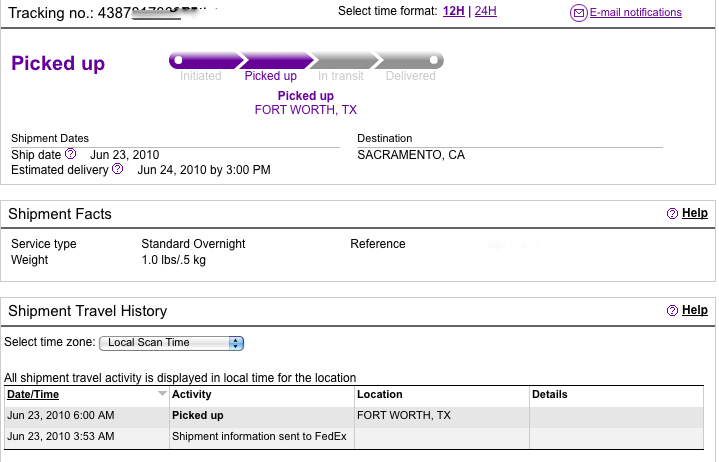Click the Location column header

pos(380,395)
